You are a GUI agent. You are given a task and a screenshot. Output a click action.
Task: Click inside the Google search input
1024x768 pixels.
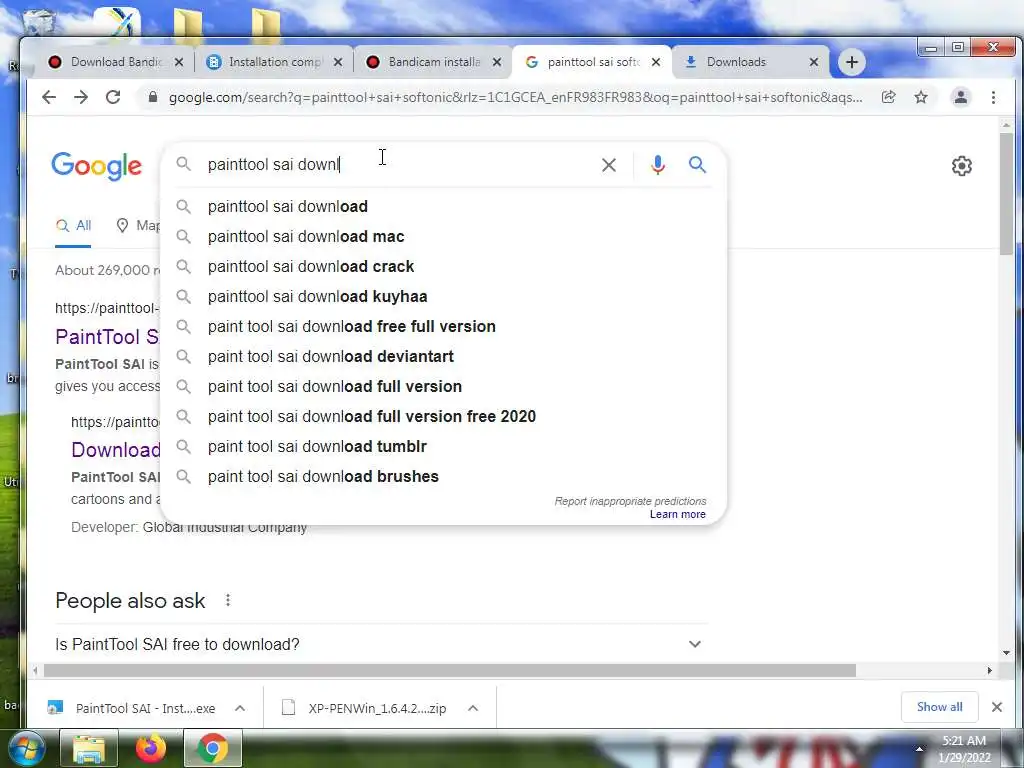coord(398,165)
